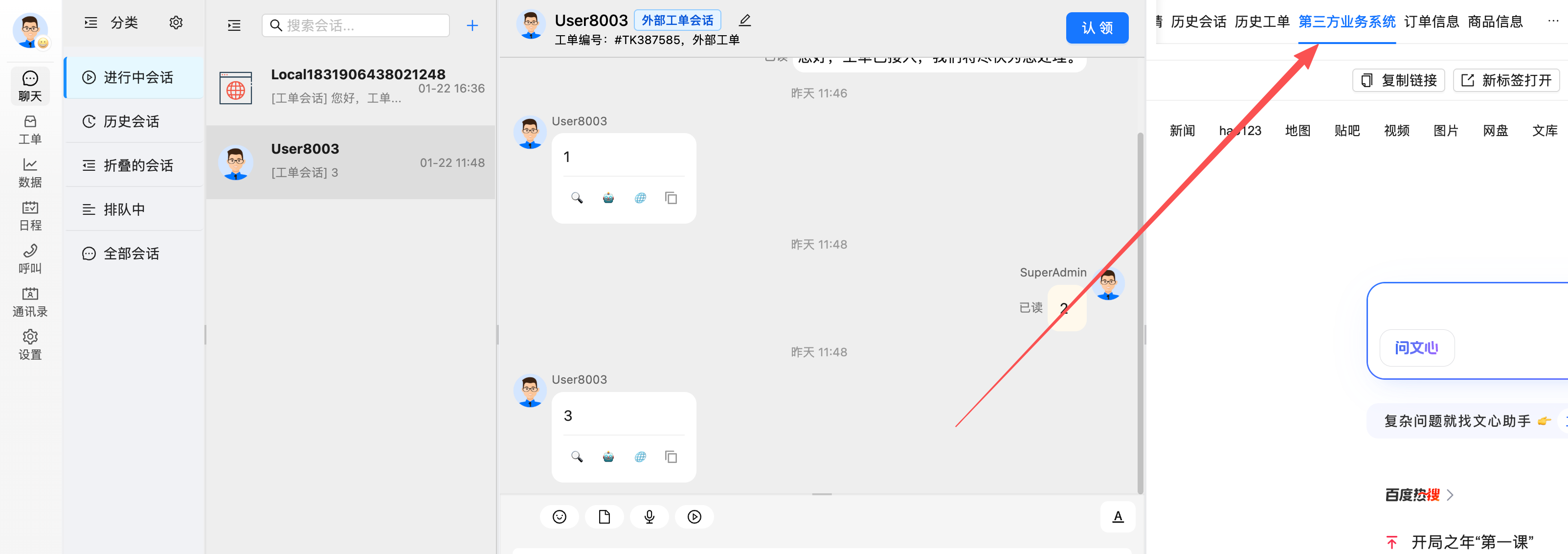Open 呼叫 from the left sidebar
This screenshot has height=554, width=1568.
click(30, 258)
